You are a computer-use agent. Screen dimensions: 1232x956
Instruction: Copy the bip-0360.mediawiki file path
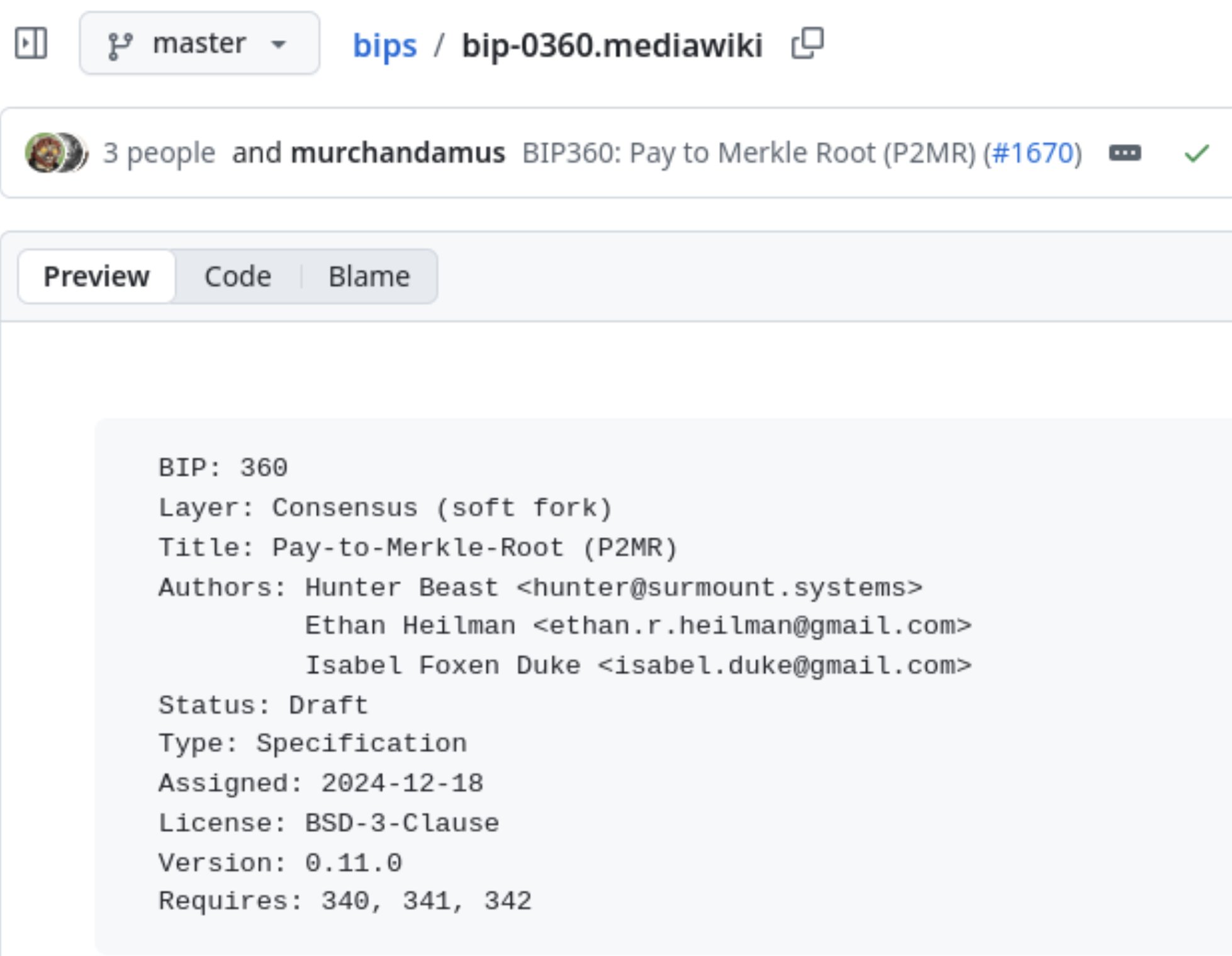point(807,43)
